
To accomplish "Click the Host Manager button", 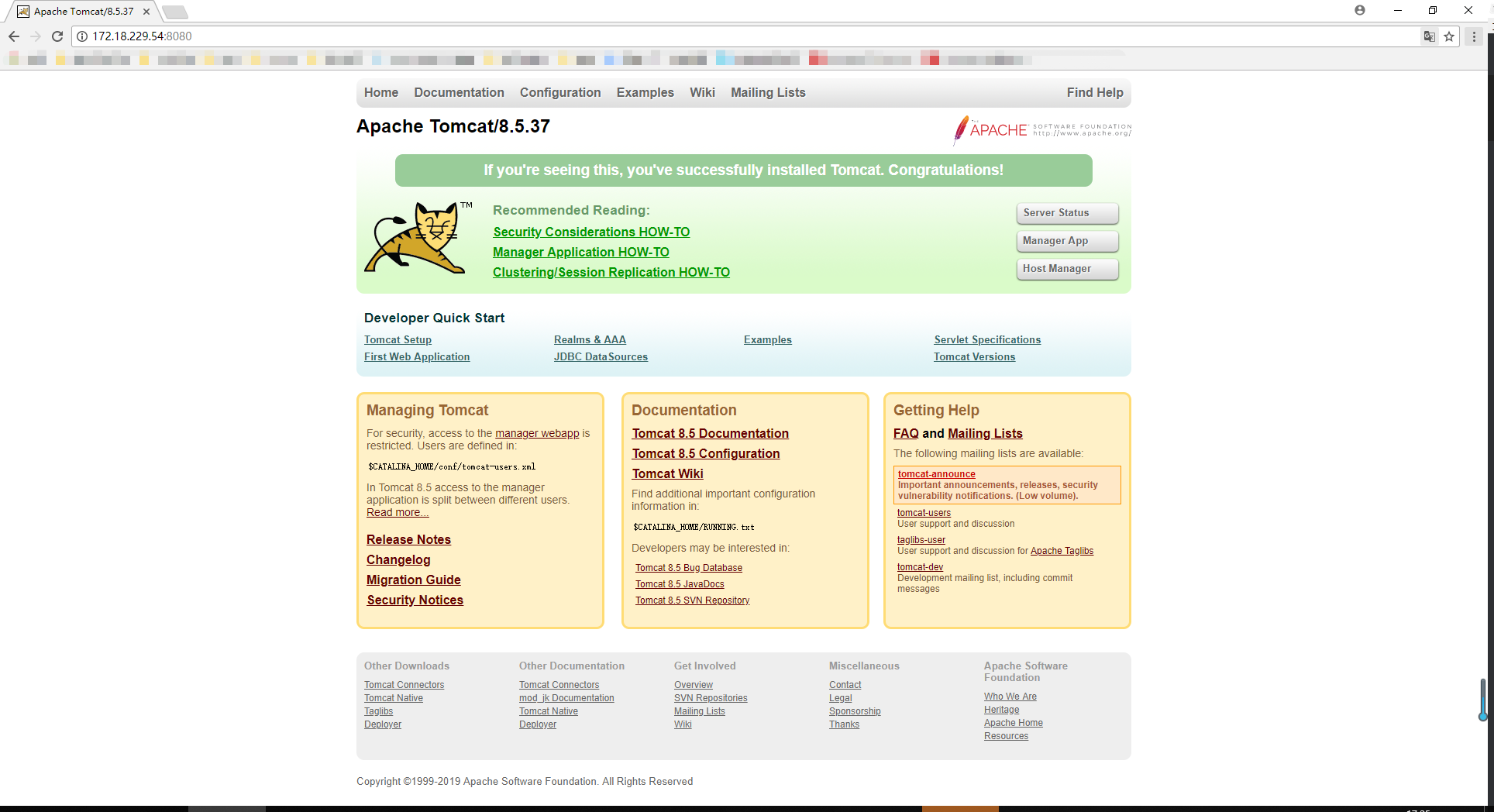I will (x=1068, y=269).
